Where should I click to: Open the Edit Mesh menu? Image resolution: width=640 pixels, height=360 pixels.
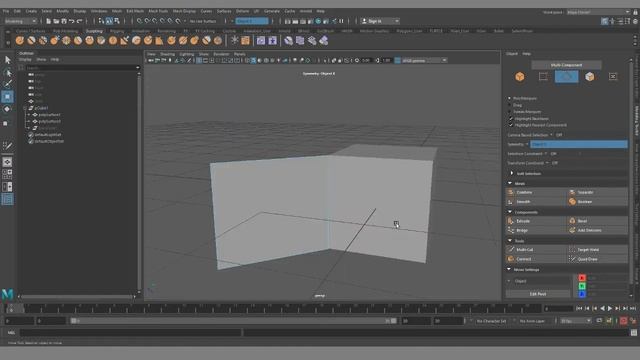click(135, 11)
